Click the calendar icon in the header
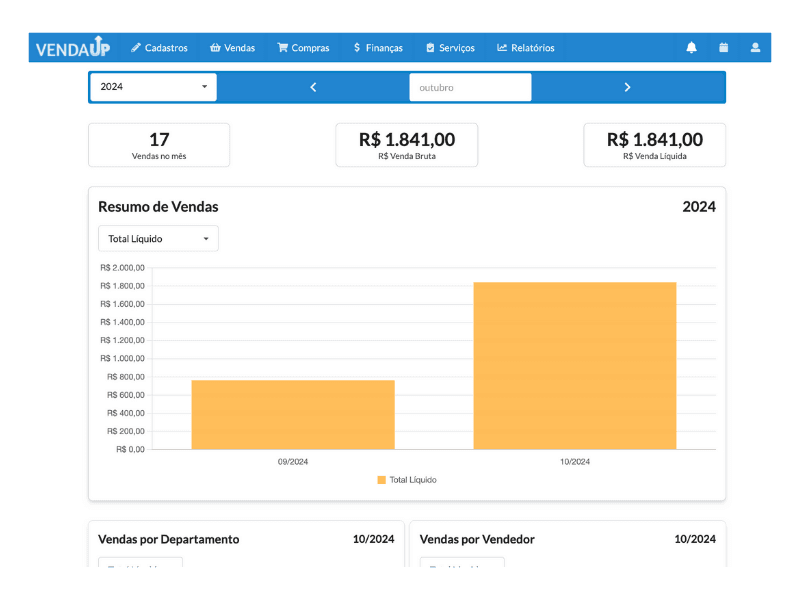The width and height of the screenshot is (800, 600). coord(723,47)
